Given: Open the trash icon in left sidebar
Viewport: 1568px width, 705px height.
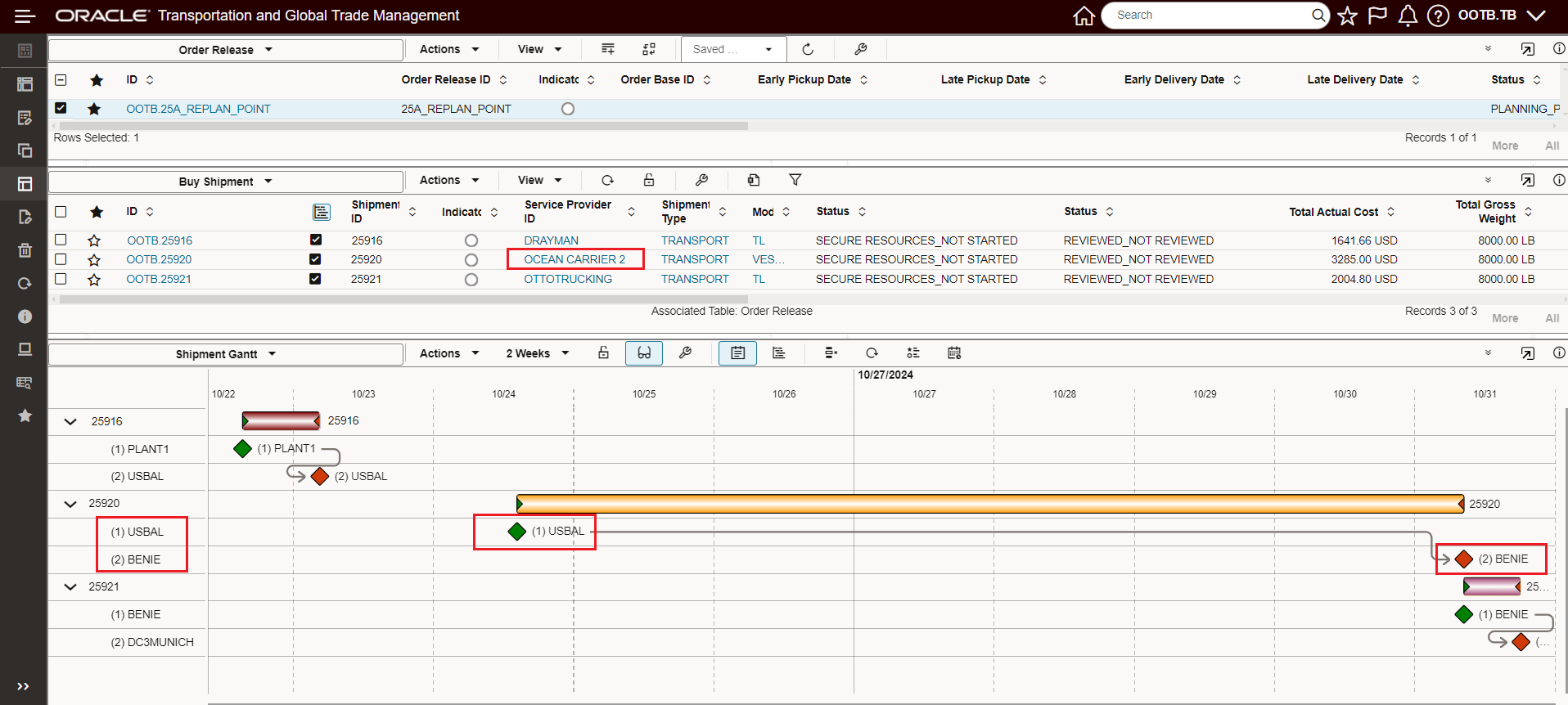Looking at the screenshot, I should [25, 250].
